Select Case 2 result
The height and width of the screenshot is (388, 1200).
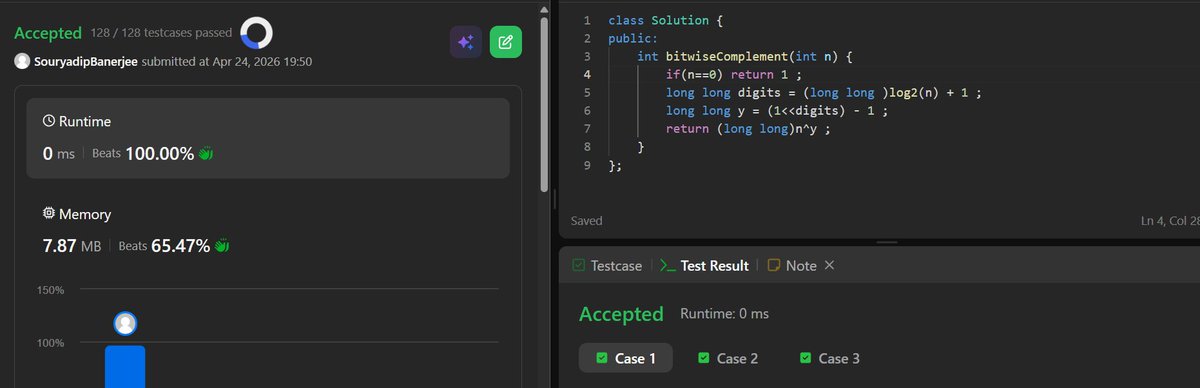click(728, 358)
